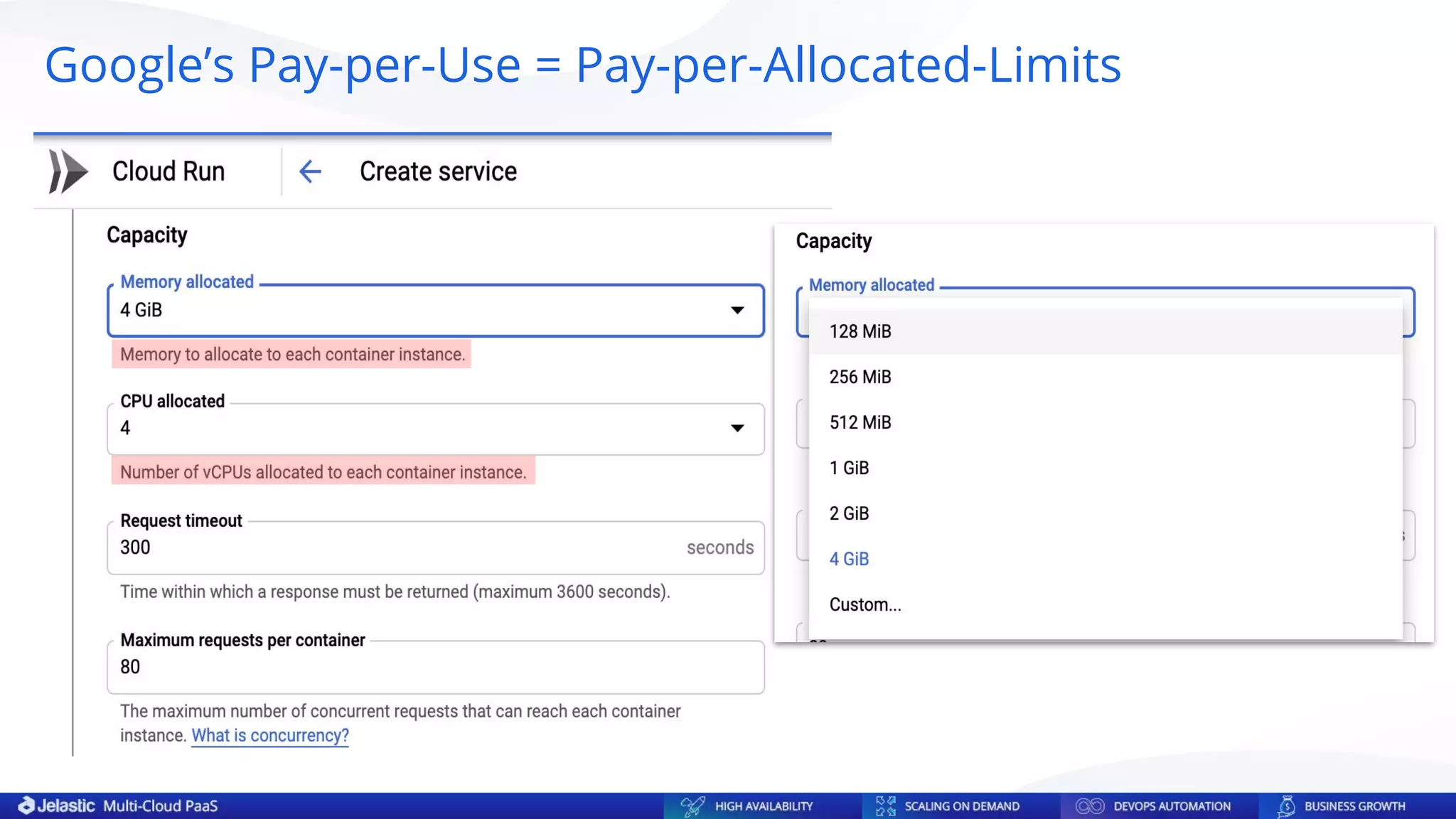Click the Scaling on Demand arrows icon
The width and height of the screenshot is (1456, 819).
[886, 806]
